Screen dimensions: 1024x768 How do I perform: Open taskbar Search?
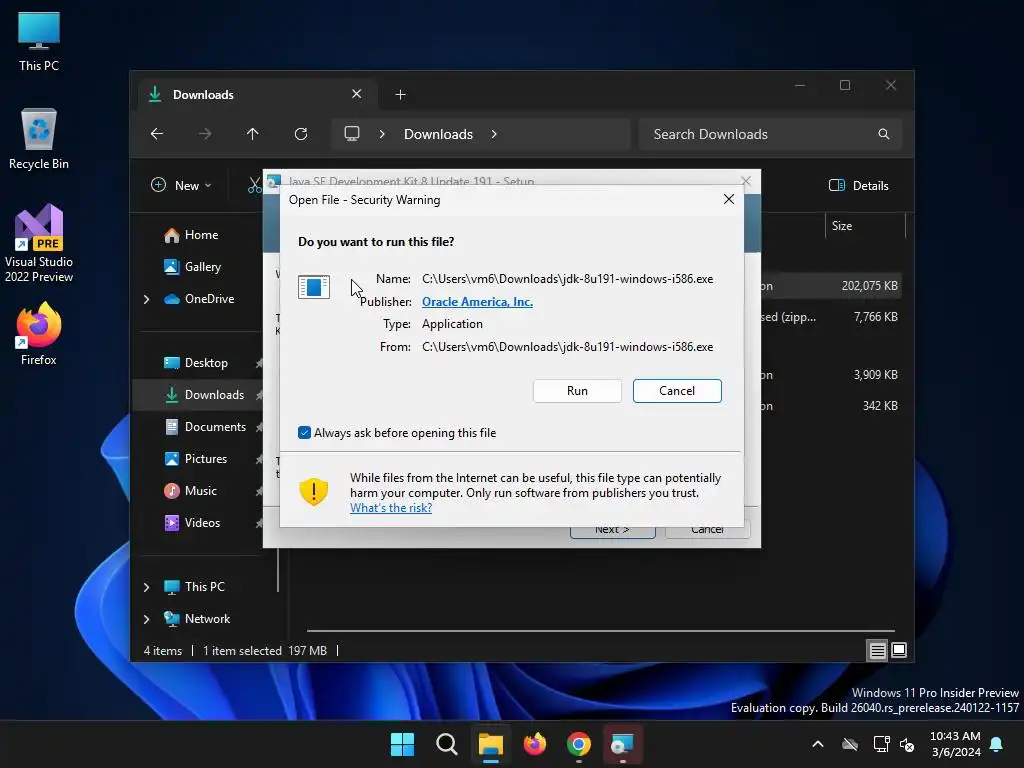tap(447, 744)
